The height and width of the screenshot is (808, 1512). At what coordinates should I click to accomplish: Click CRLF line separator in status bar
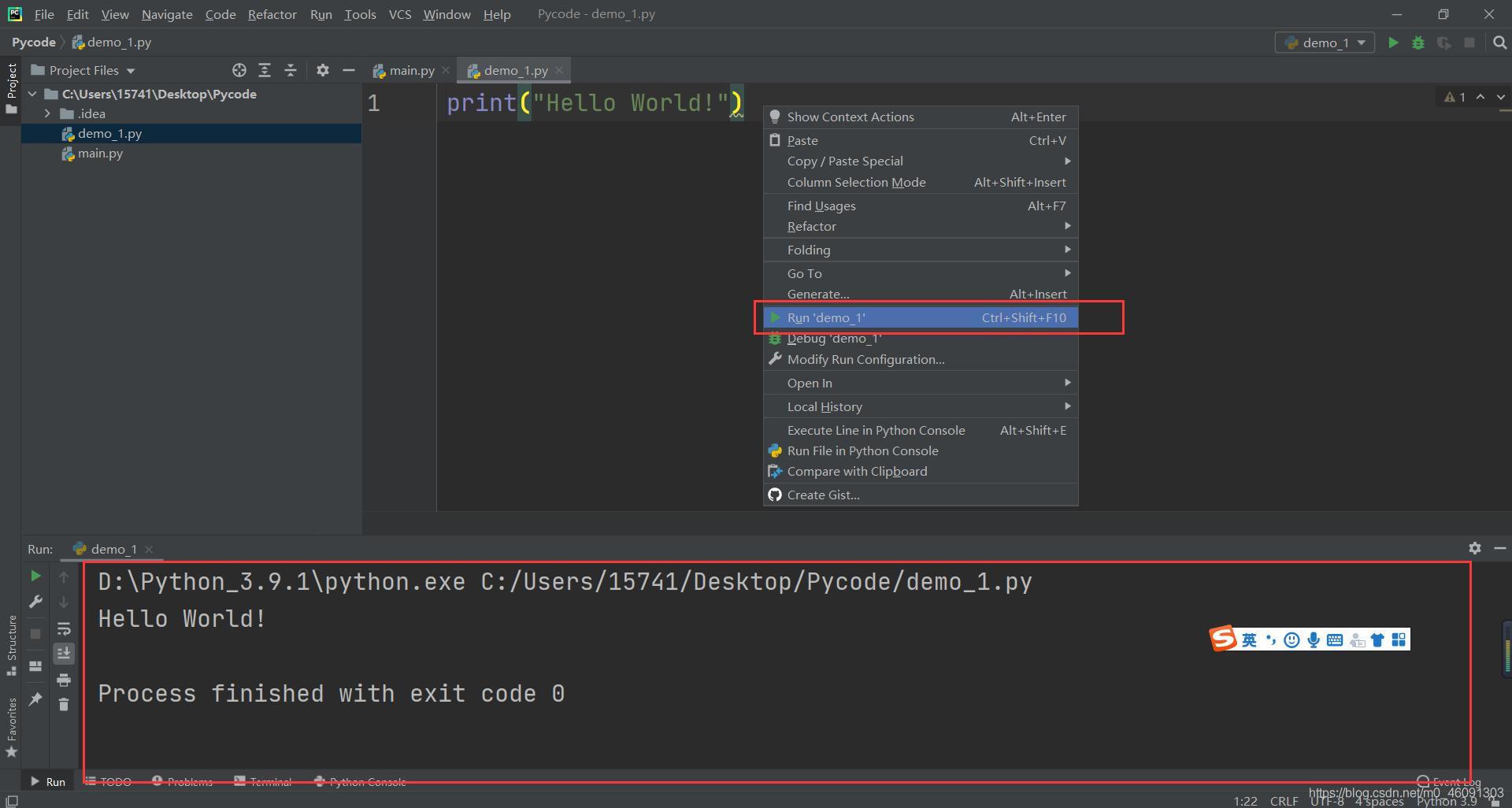[1284, 801]
